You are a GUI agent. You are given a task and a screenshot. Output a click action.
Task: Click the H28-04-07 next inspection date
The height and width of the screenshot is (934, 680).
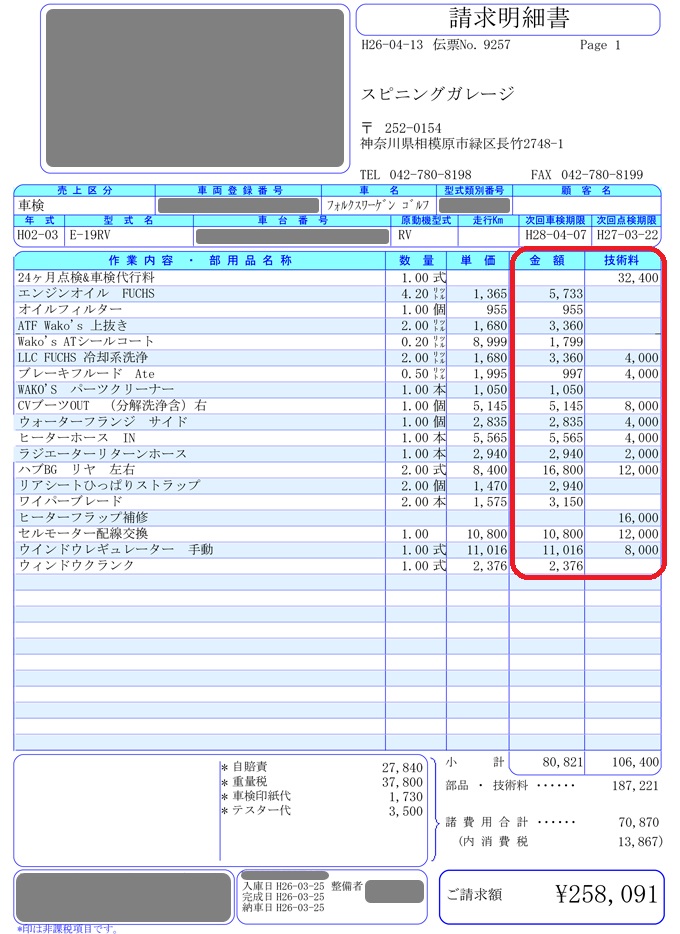556,235
